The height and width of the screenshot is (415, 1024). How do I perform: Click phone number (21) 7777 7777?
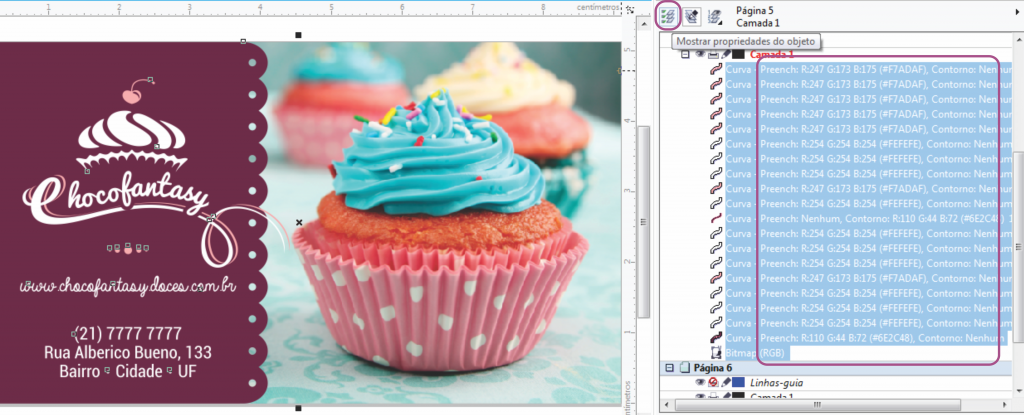(x=127, y=333)
